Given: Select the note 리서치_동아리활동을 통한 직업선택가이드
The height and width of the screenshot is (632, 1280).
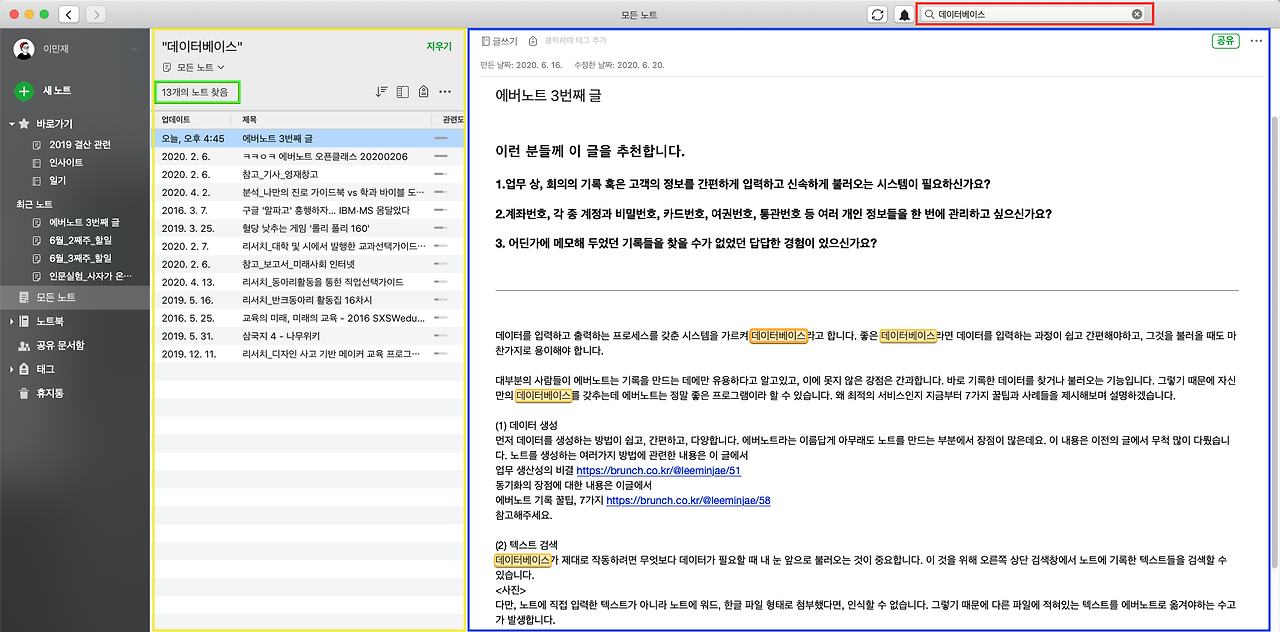Looking at the screenshot, I should (x=308, y=282).
